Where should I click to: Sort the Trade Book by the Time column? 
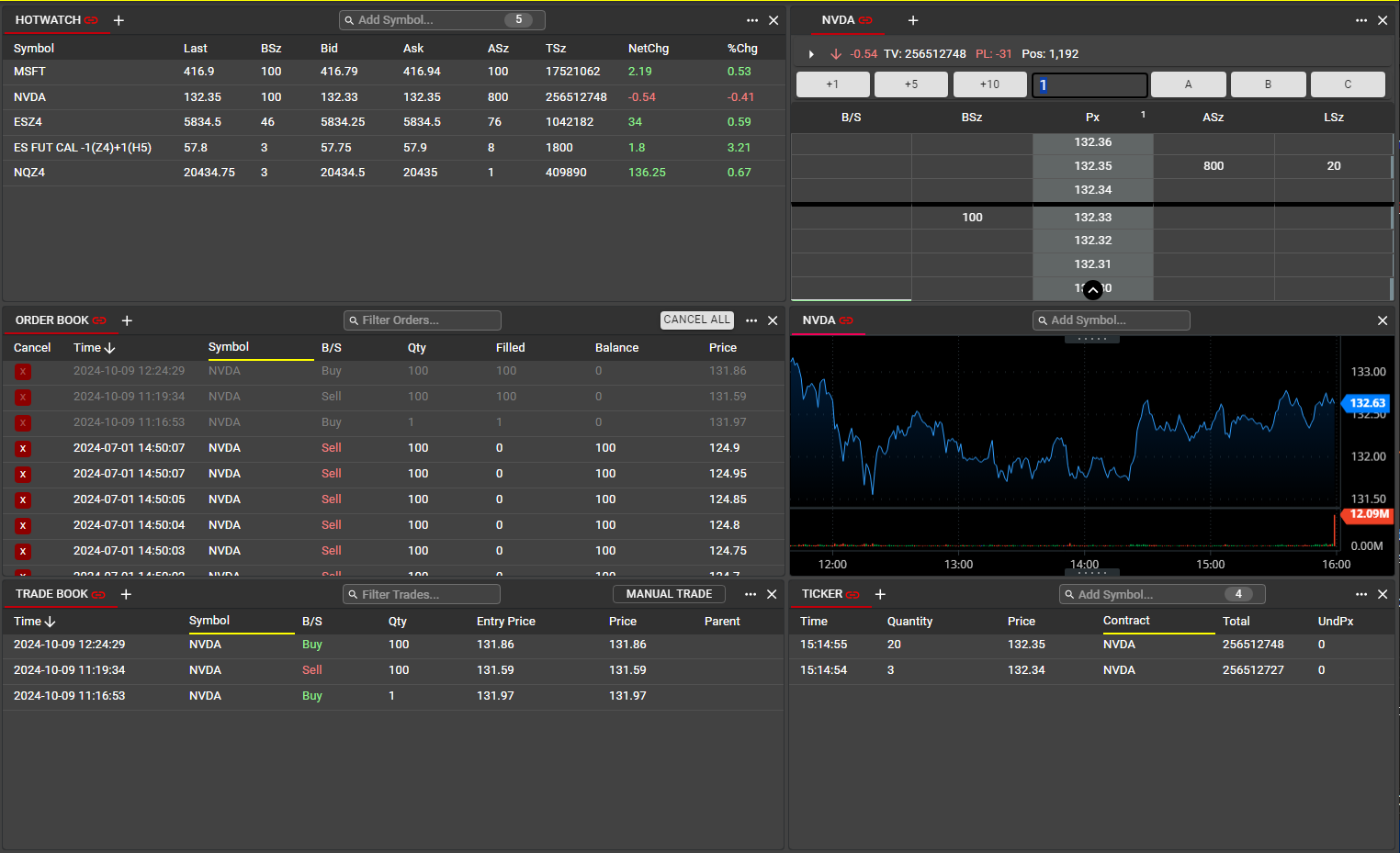click(x=34, y=622)
